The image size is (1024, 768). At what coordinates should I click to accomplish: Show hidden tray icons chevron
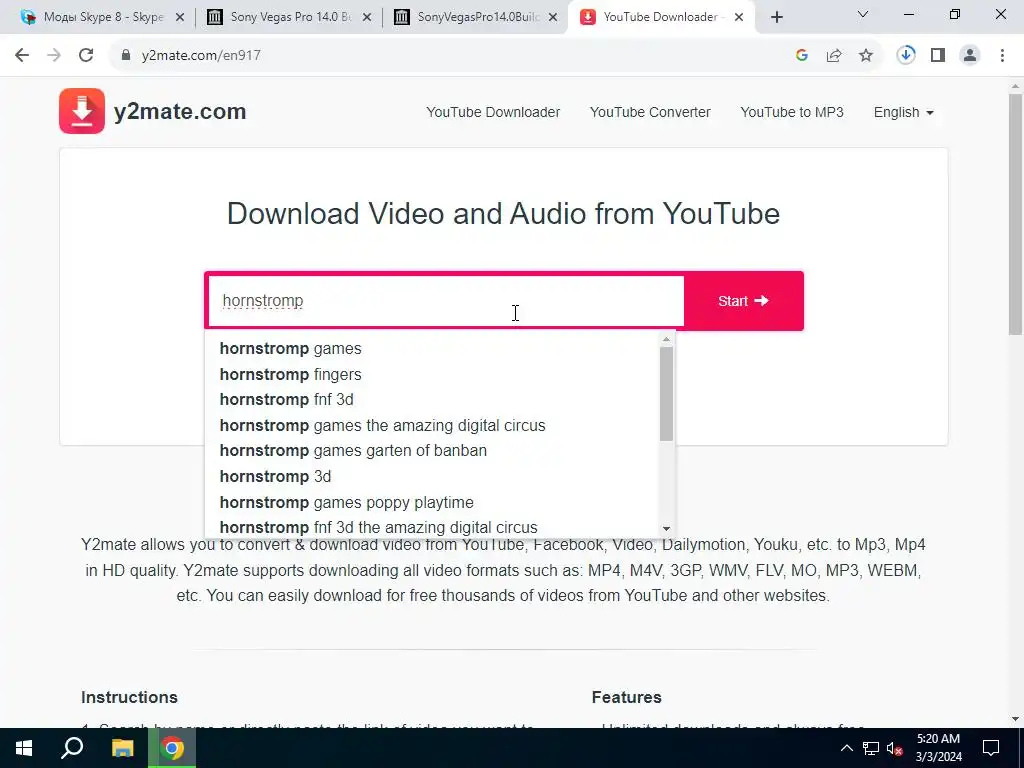(x=846, y=748)
